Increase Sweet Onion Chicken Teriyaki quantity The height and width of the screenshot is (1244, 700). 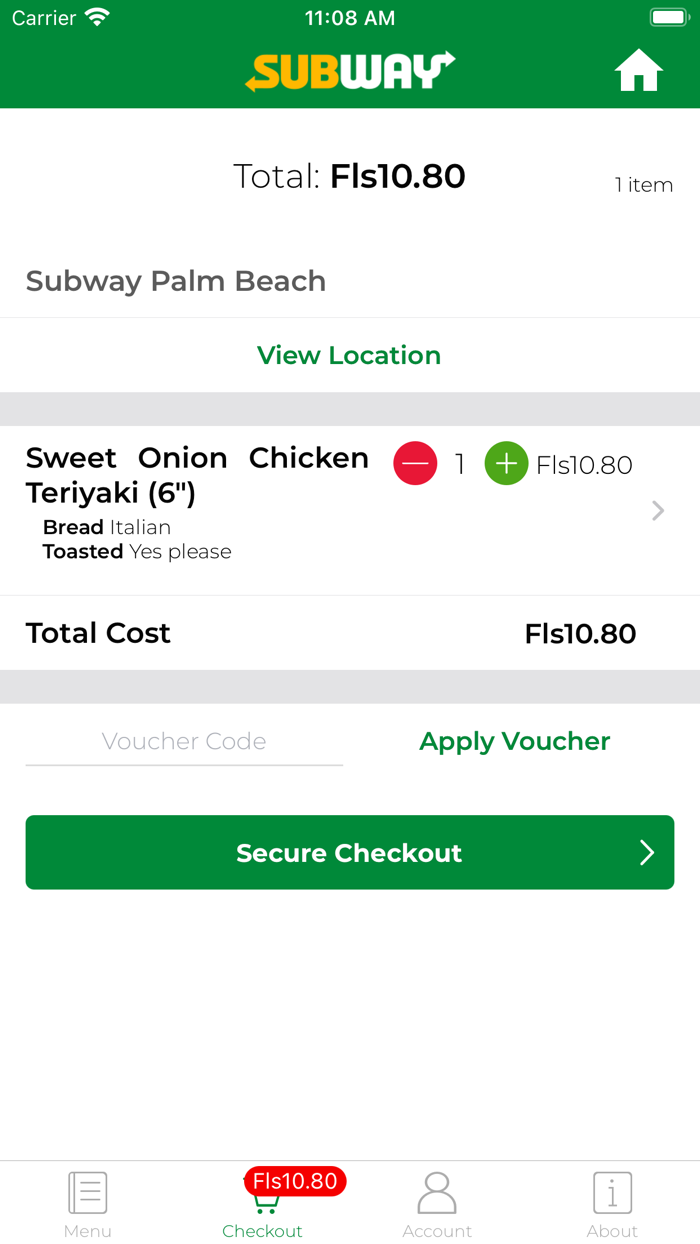[x=506, y=463]
